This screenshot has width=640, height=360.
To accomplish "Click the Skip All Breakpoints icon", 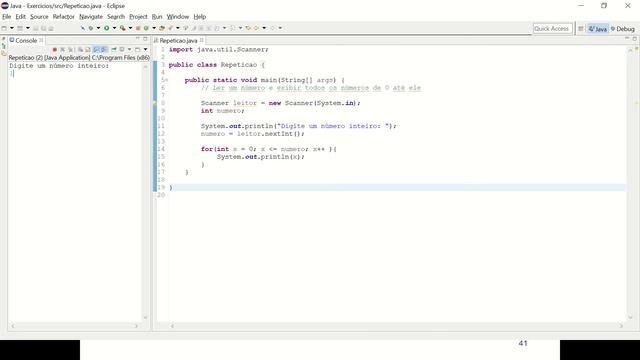I will click(x=83, y=28).
